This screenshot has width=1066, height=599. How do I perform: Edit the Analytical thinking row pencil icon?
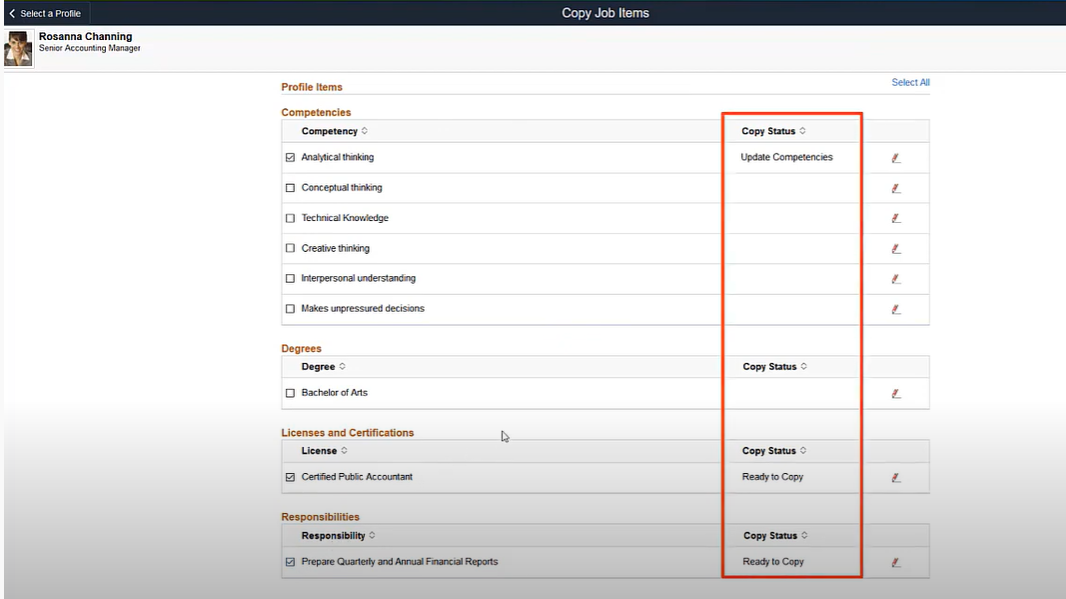click(x=896, y=158)
